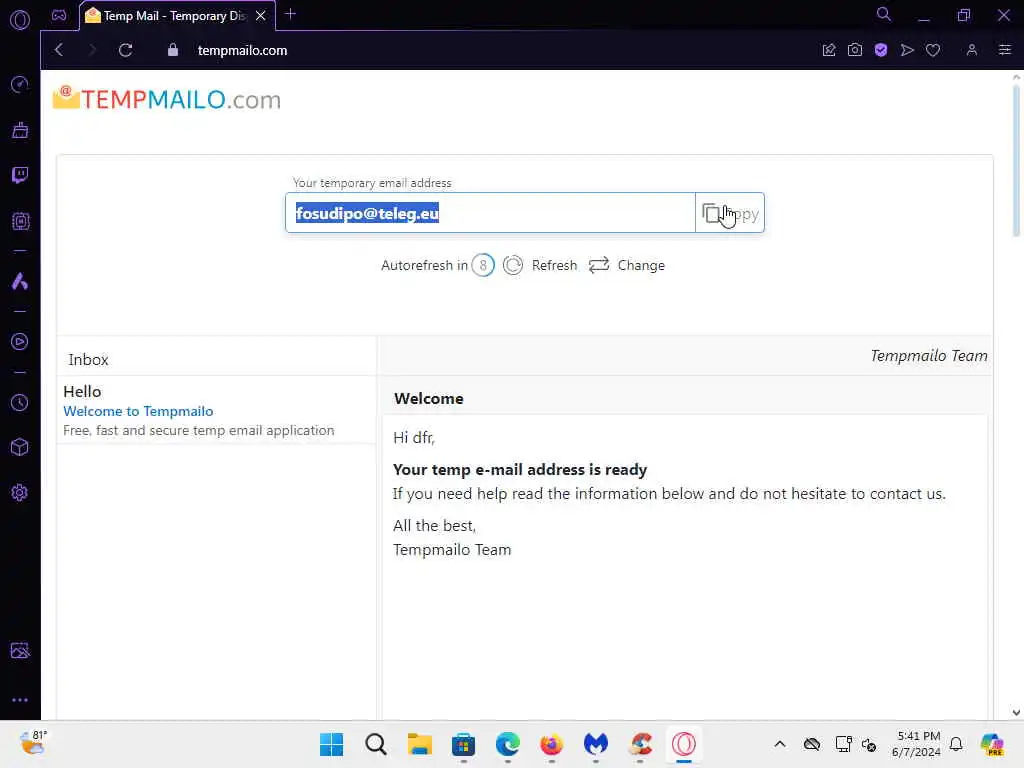Open Windows taskbar Search
Viewport: 1024px width, 768px height.
click(376, 744)
